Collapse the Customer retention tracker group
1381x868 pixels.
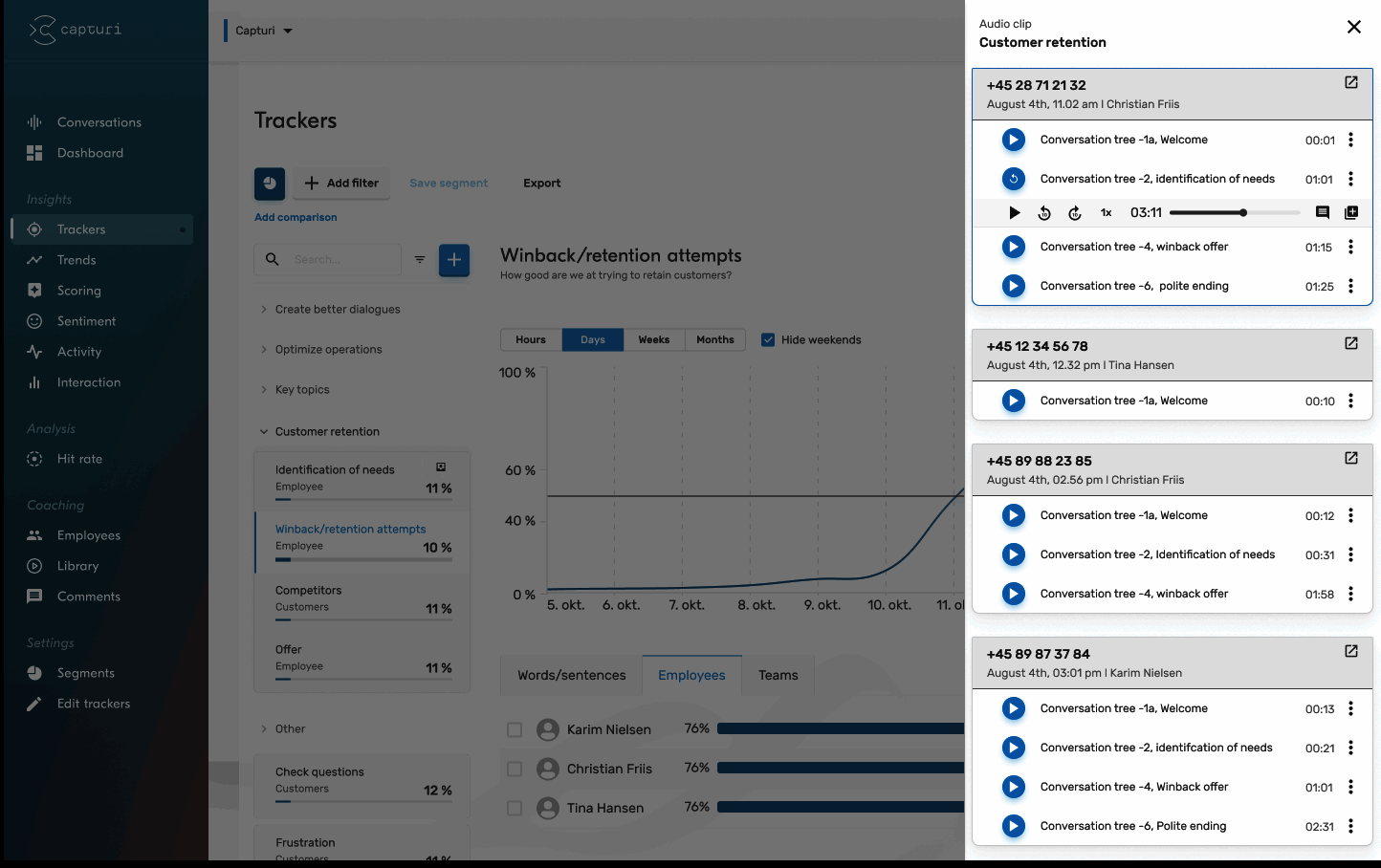pyautogui.click(x=264, y=431)
